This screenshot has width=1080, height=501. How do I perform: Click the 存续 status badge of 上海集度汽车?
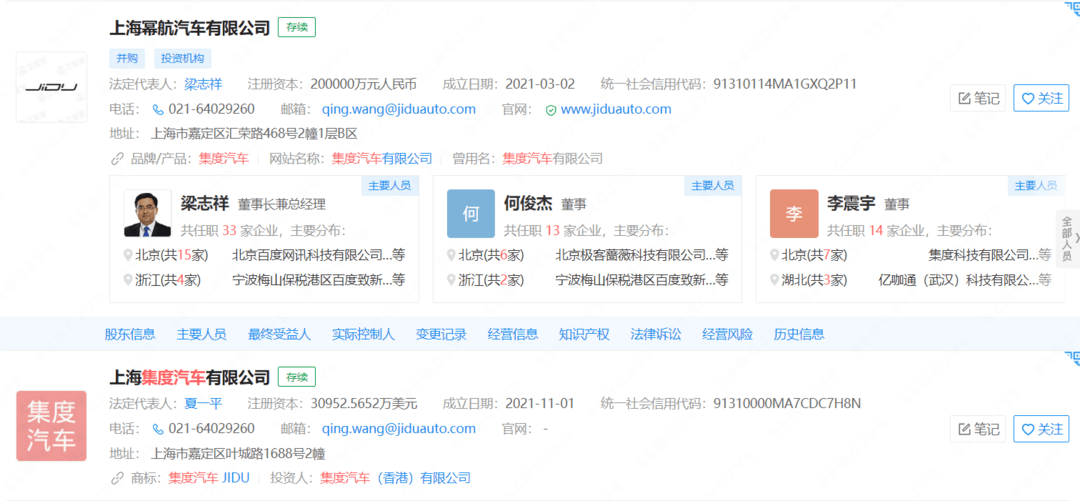[297, 377]
